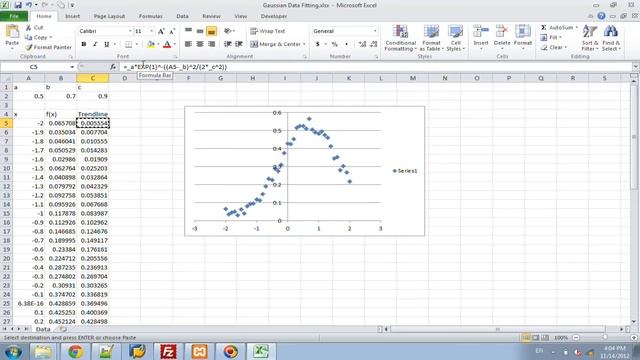Open the Clear dropdown
This screenshot has width=640, height=360.
point(553,47)
